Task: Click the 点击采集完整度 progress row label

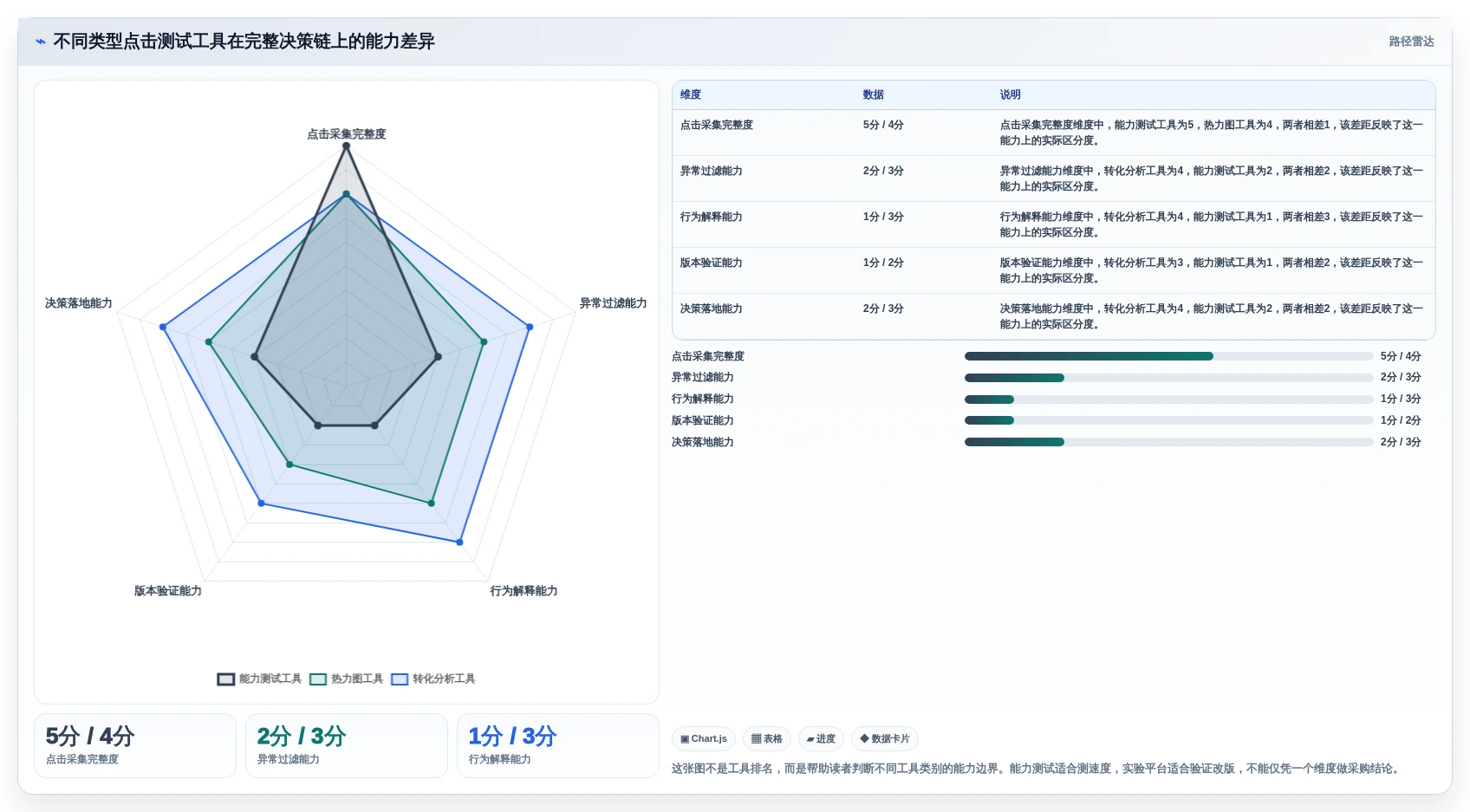Action: [x=708, y=356]
